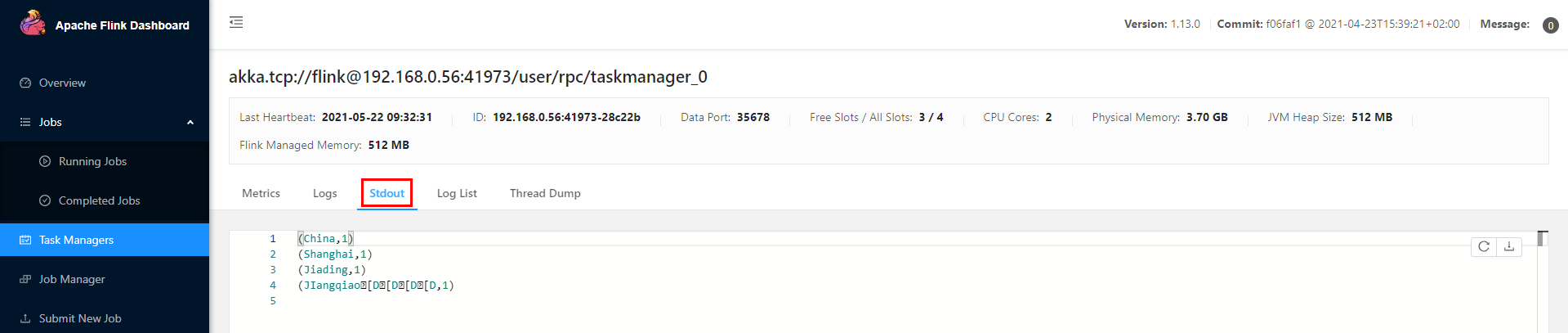Click the Overview dashboard icon

25,83
